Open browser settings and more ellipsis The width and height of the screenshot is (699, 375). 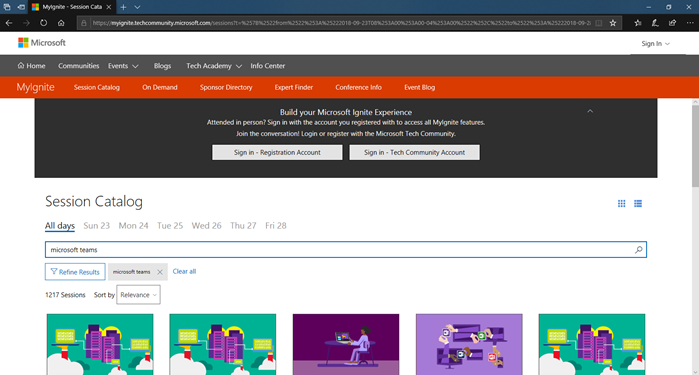click(690, 23)
